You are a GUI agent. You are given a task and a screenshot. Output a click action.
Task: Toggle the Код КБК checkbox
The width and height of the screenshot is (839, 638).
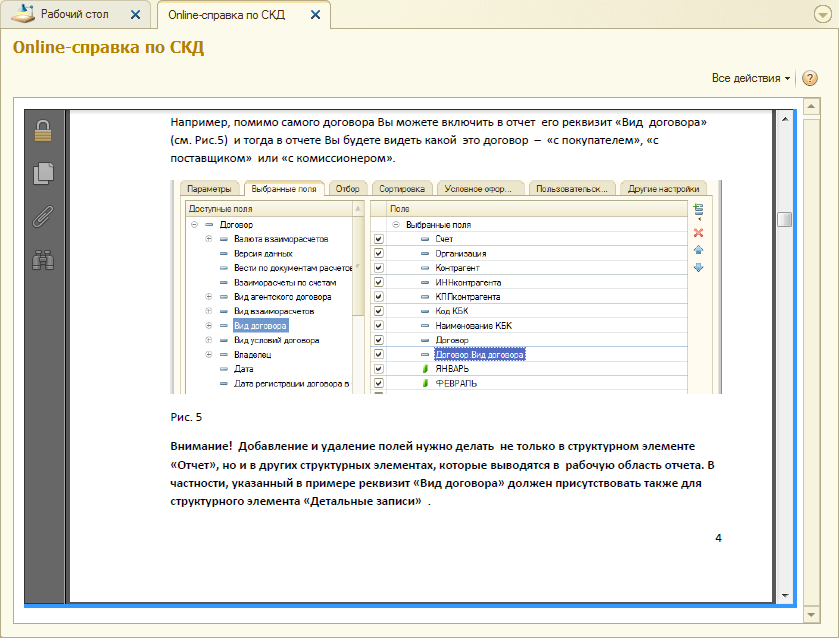pos(379,311)
